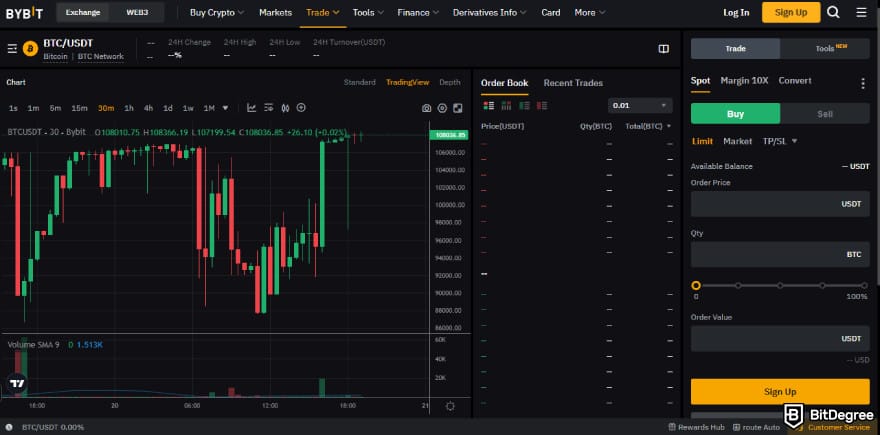Change the candlestick chart type icon
880x435 pixels.
285,108
